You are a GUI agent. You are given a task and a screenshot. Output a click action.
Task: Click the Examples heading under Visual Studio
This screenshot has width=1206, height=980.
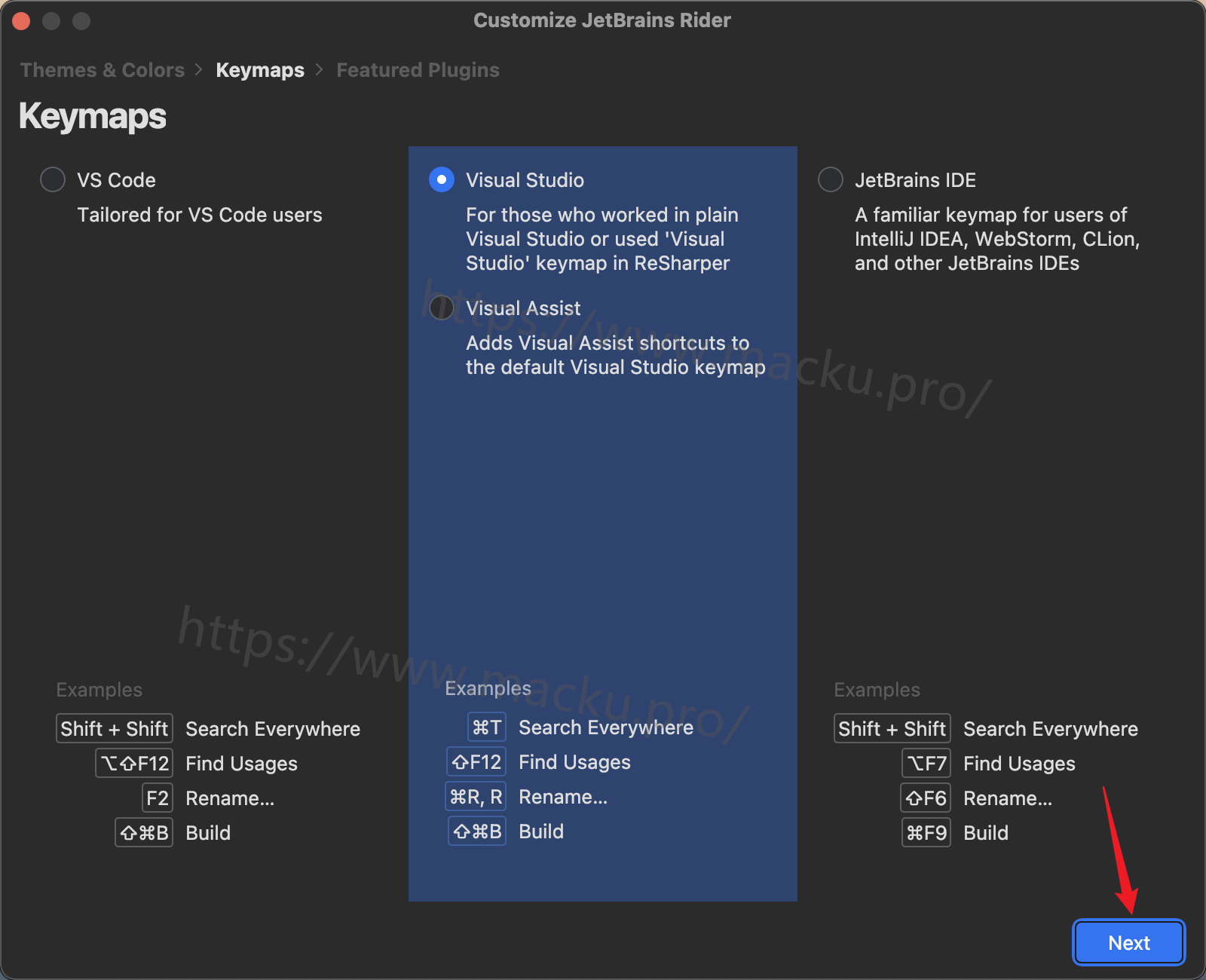pyautogui.click(x=488, y=688)
